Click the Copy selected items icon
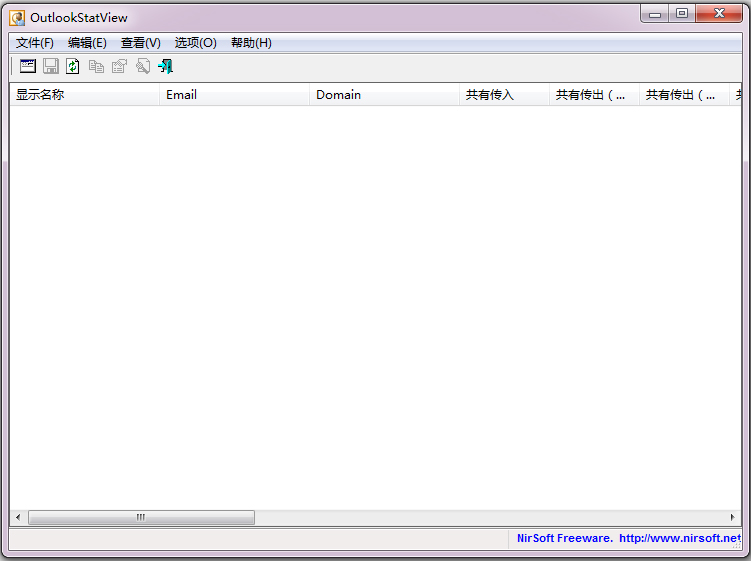 (96, 66)
